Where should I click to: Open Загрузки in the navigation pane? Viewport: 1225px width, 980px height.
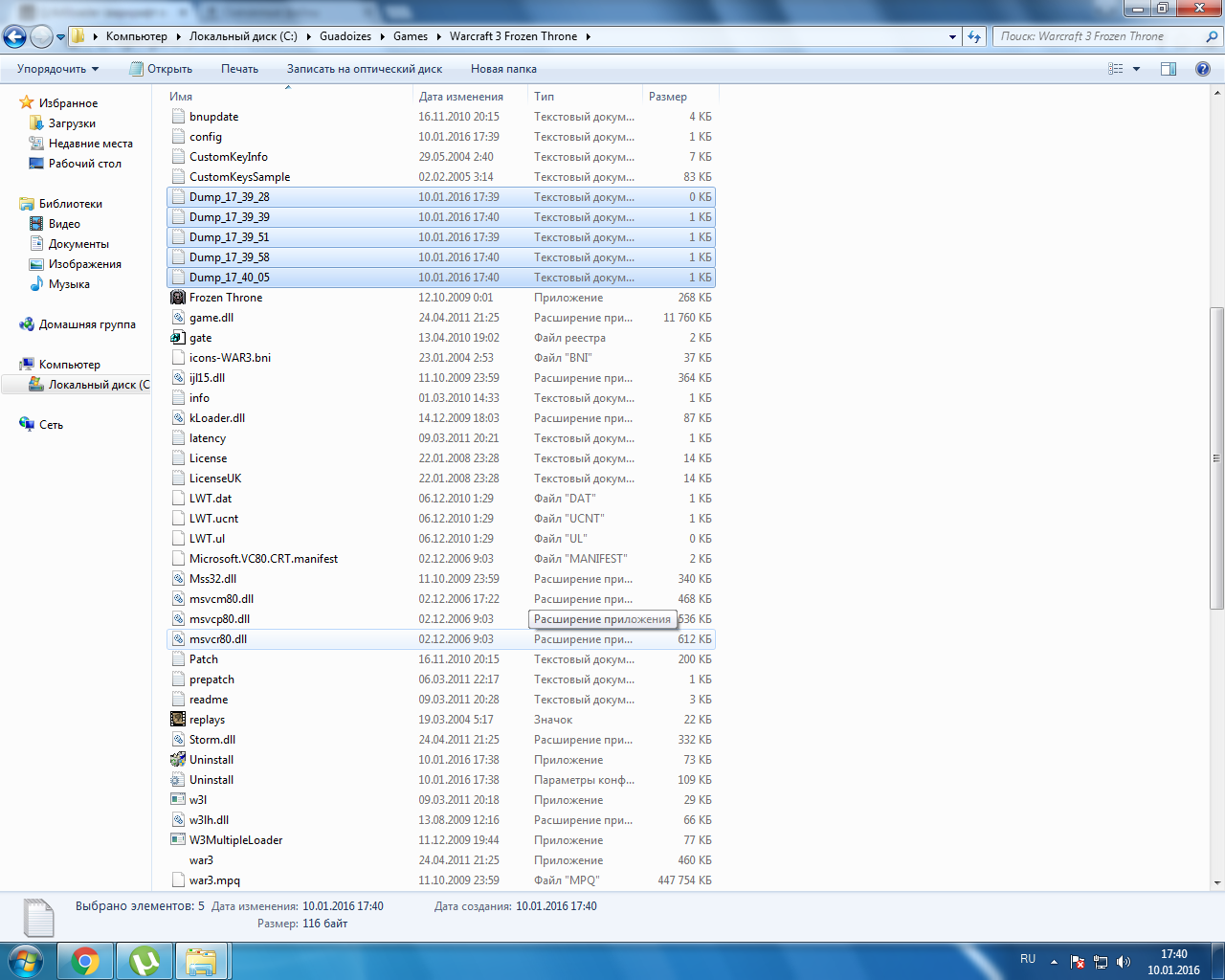[72, 123]
